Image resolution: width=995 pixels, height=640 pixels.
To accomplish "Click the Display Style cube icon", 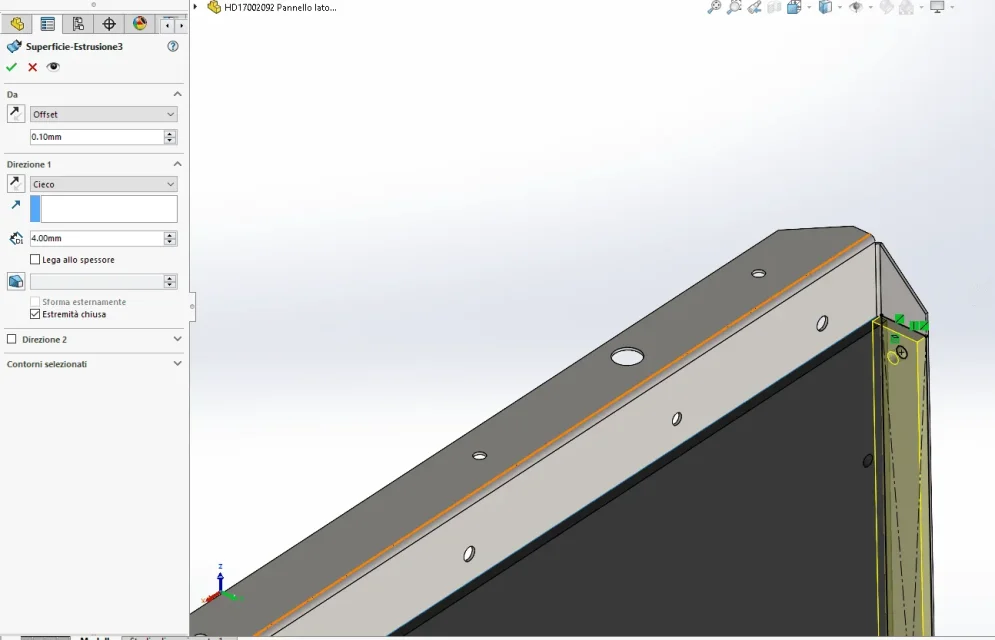I will [x=825, y=7].
